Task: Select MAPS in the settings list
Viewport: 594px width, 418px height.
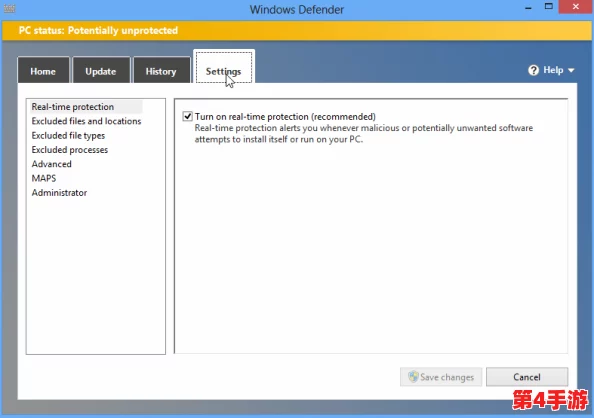Action: tap(44, 178)
